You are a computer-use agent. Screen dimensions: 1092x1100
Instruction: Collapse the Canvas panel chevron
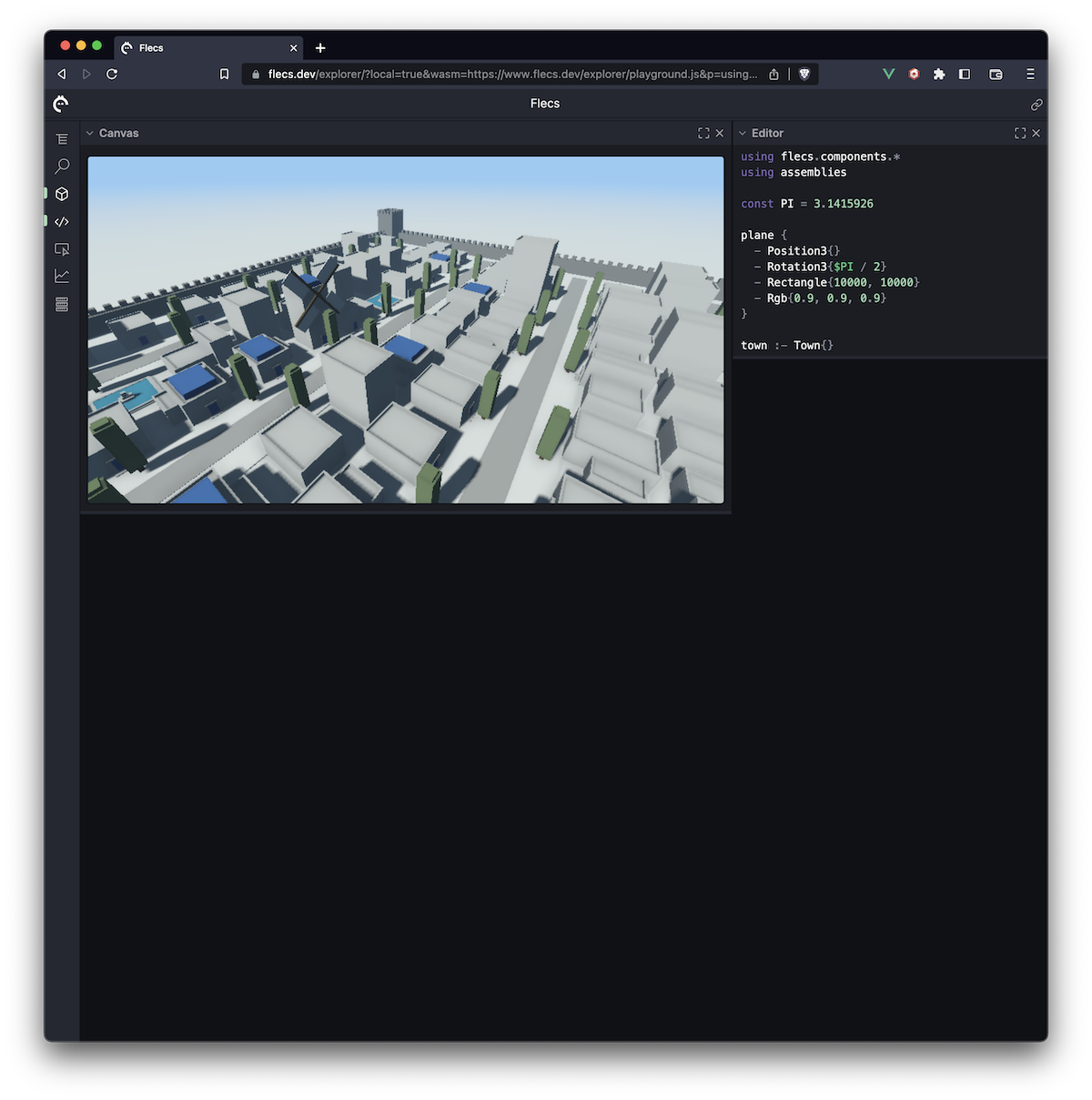[x=90, y=133]
